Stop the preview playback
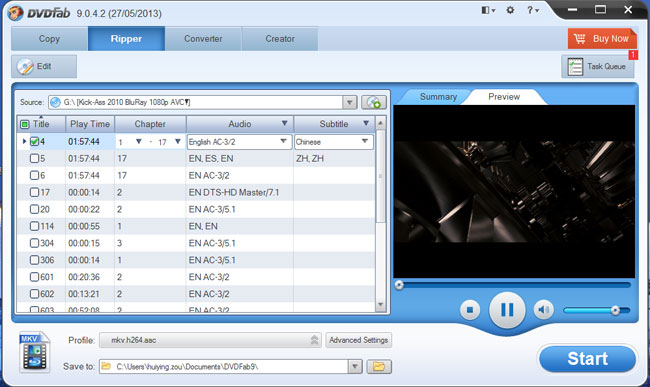This screenshot has width=650, height=387. tap(470, 310)
